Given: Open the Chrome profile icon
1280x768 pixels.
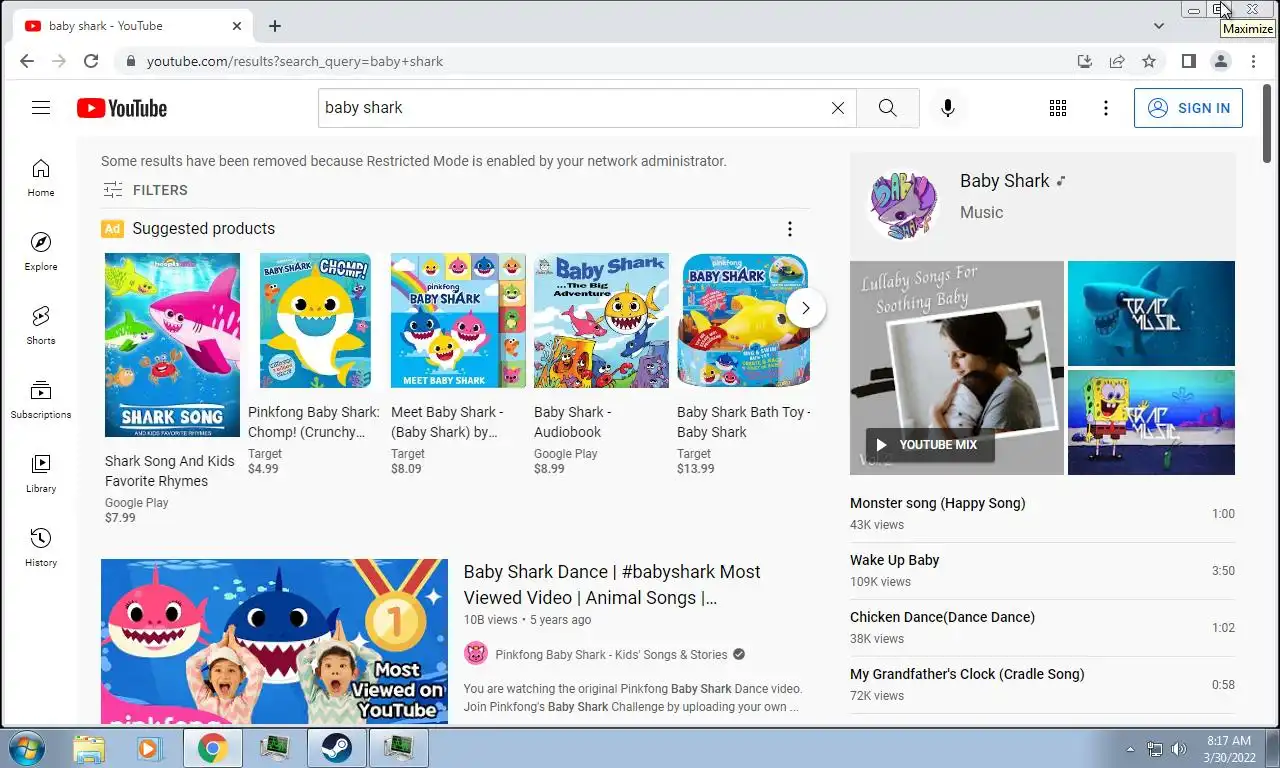Looking at the screenshot, I should coord(1221,61).
